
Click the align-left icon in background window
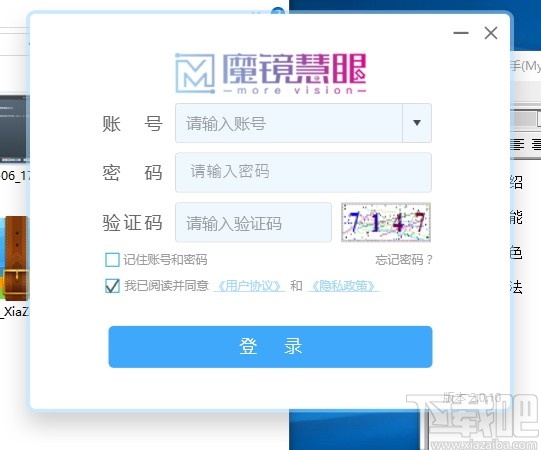click(x=518, y=144)
